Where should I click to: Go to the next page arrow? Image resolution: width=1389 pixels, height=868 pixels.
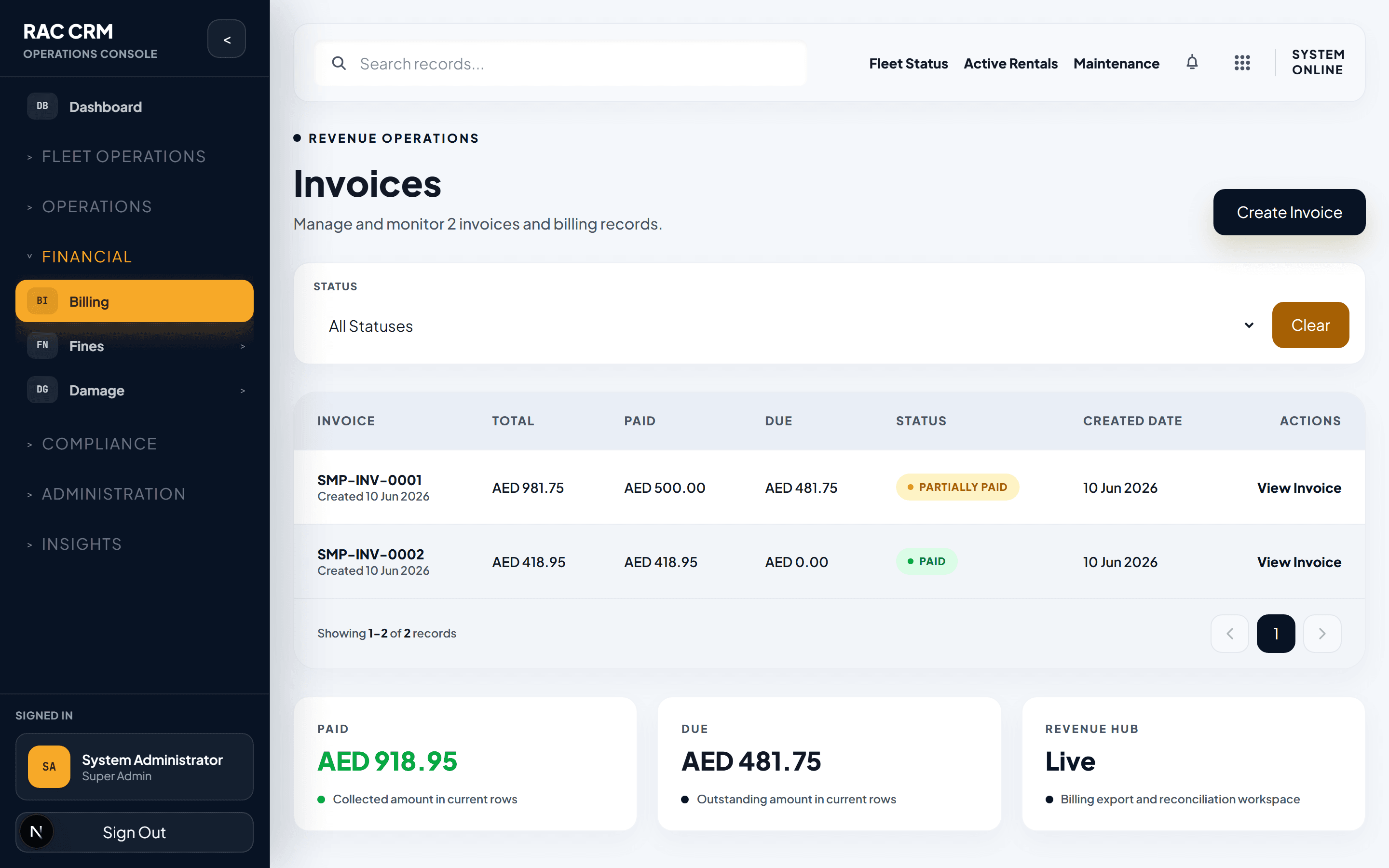click(1322, 633)
